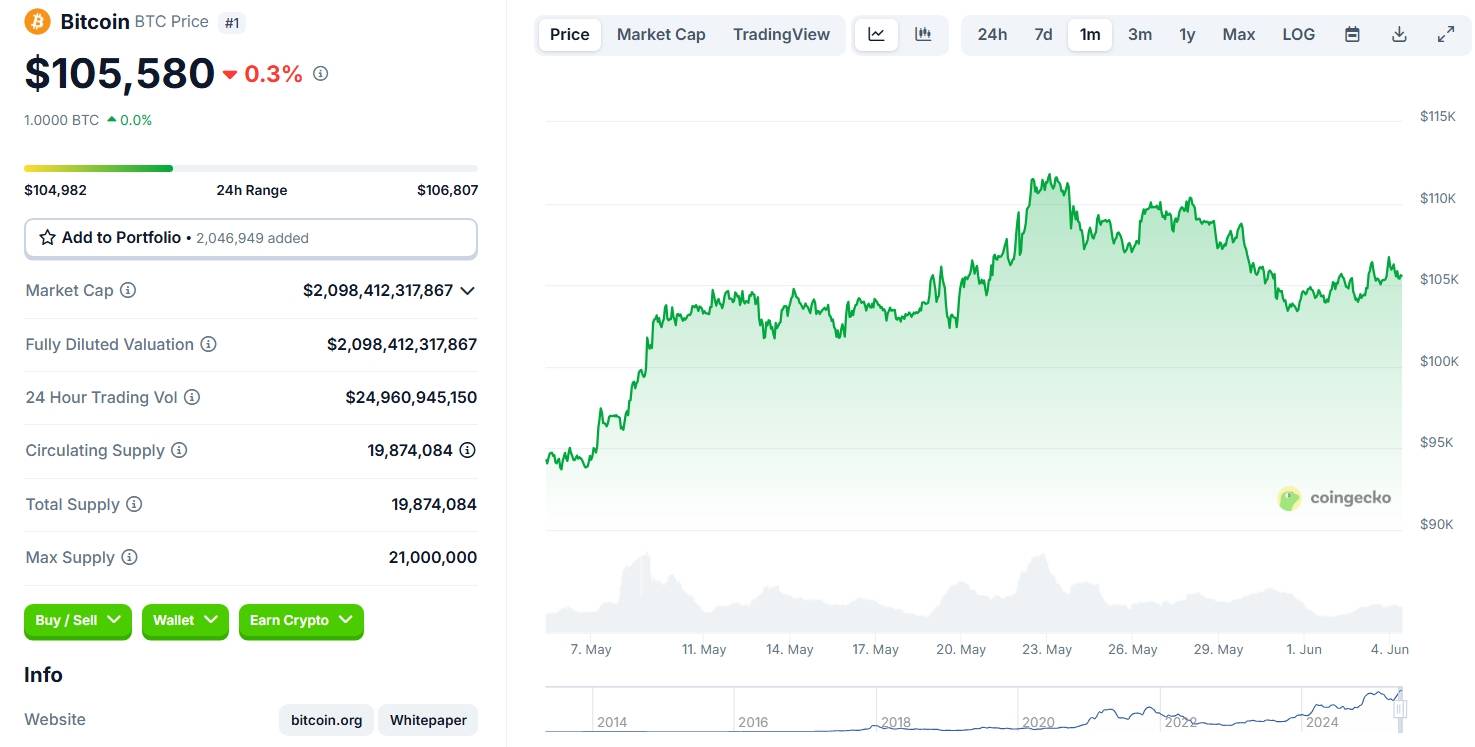The image size is (1475, 747).
Task: Show Fully Diluted Valuation info icon
Action: [208, 344]
